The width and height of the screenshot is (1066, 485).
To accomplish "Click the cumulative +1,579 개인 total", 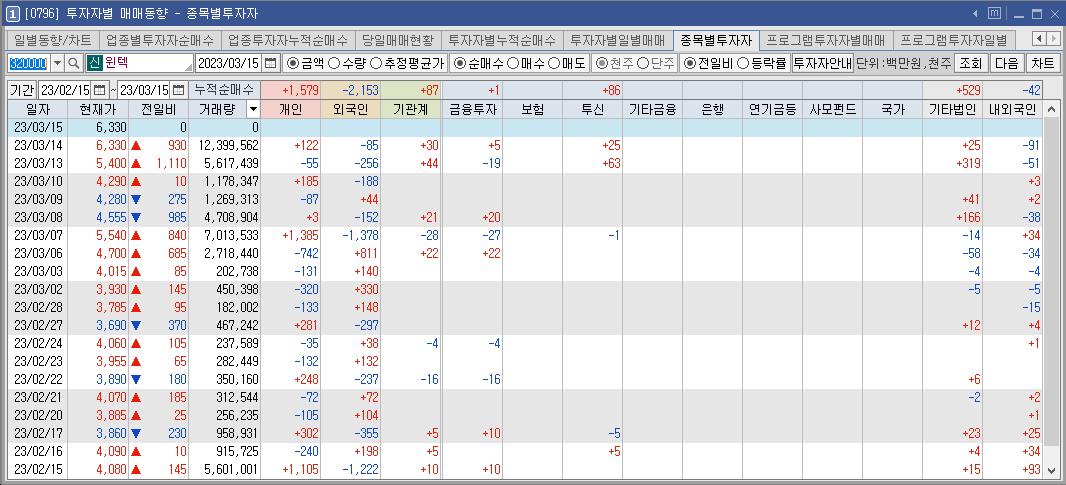I will (290, 89).
